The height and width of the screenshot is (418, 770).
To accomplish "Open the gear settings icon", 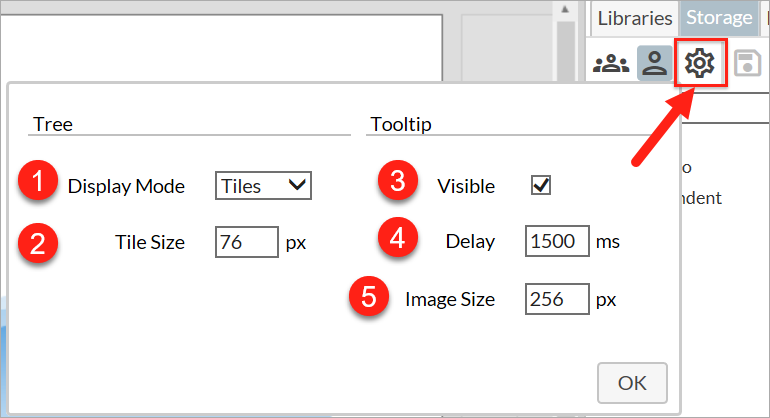I will [x=699, y=64].
